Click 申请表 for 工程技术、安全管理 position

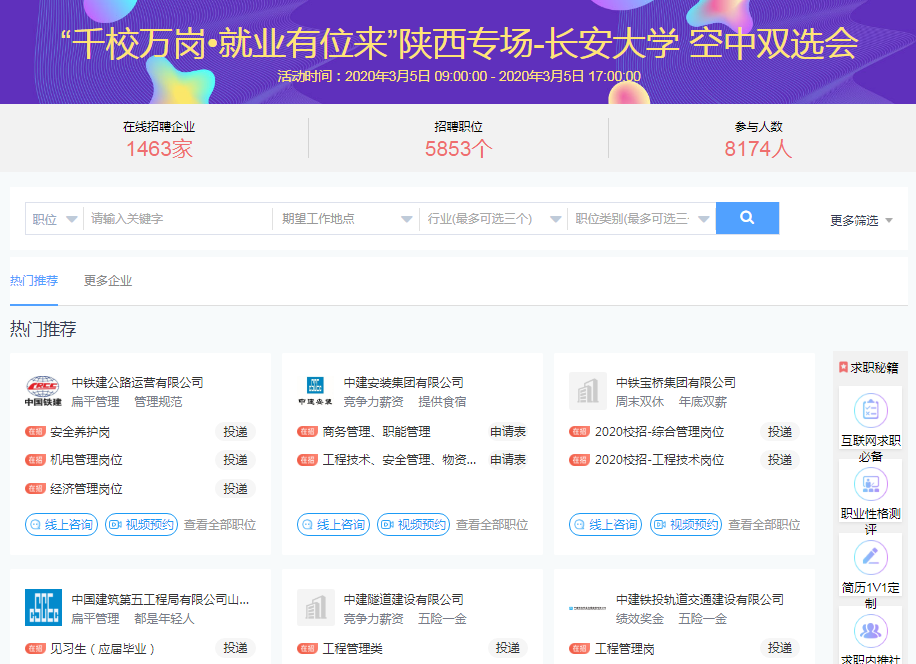508,460
